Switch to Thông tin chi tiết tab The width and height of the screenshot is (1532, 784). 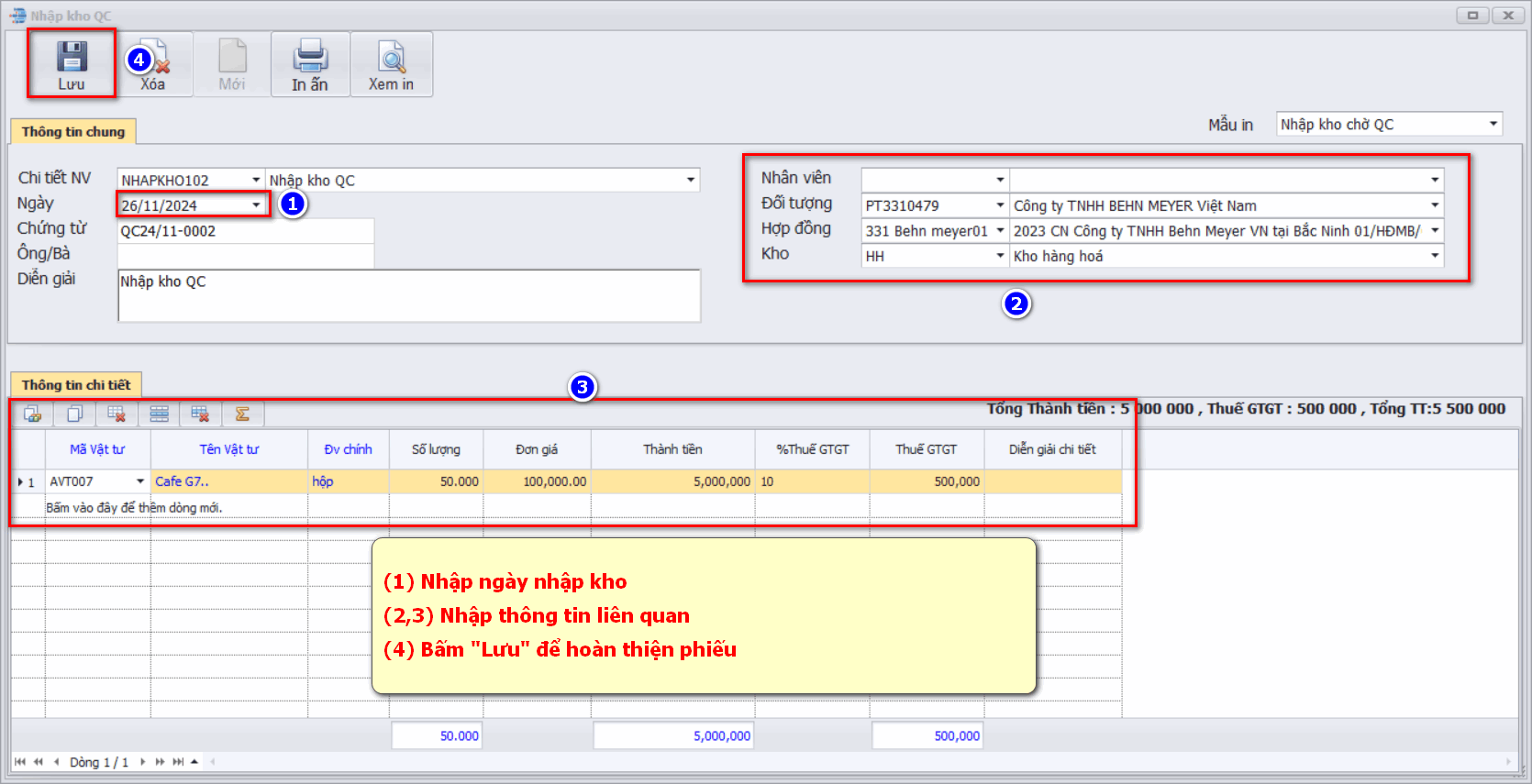point(76,385)
